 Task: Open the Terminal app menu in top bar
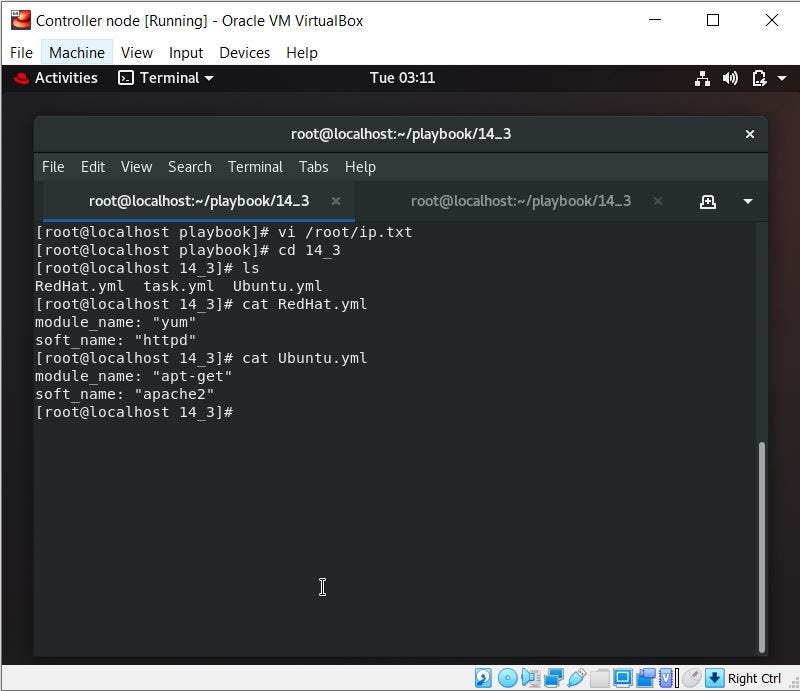[x=166, y=78]
